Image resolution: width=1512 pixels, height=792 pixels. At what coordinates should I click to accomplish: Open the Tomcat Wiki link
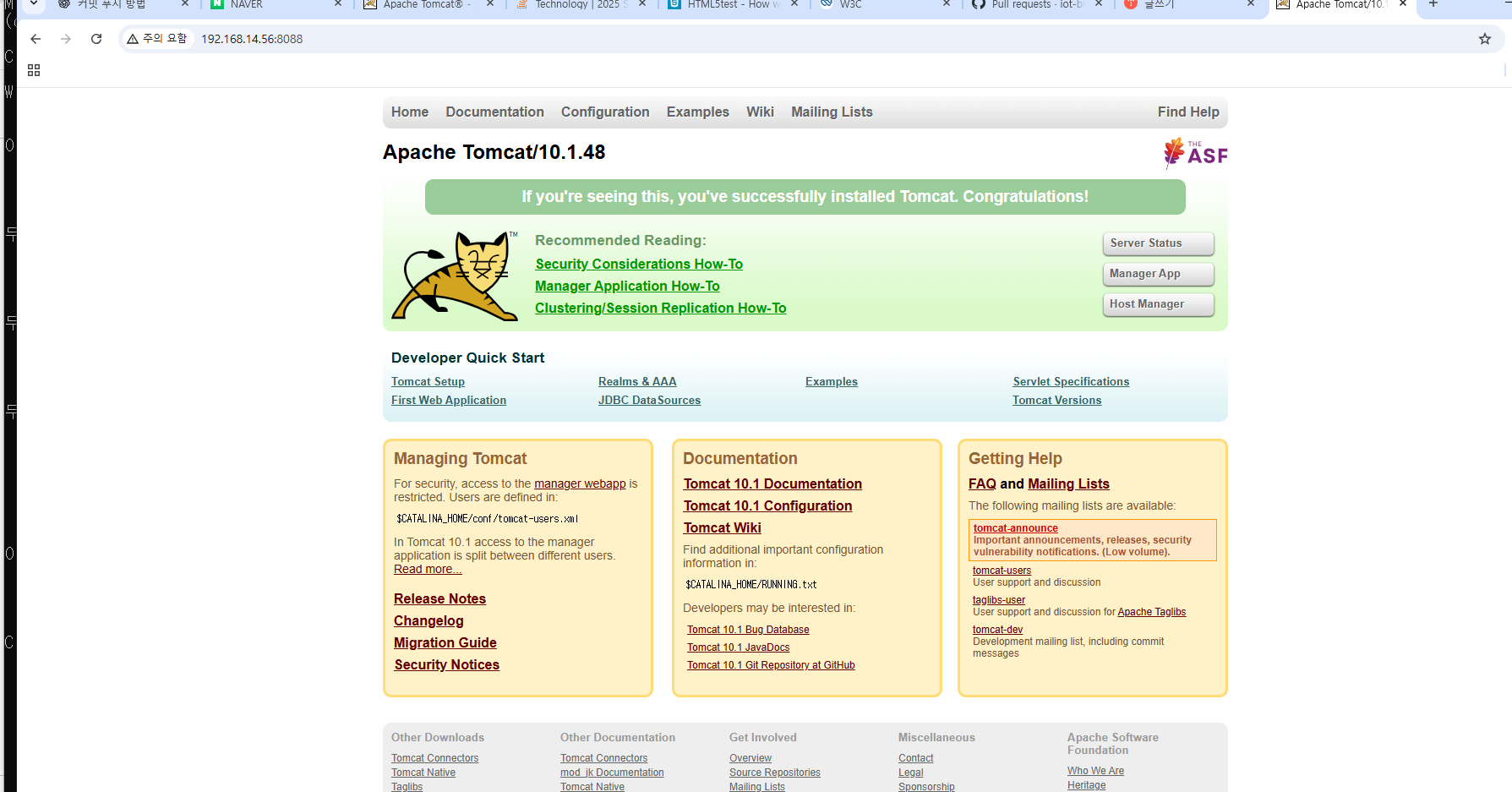[x=722, y=527]
